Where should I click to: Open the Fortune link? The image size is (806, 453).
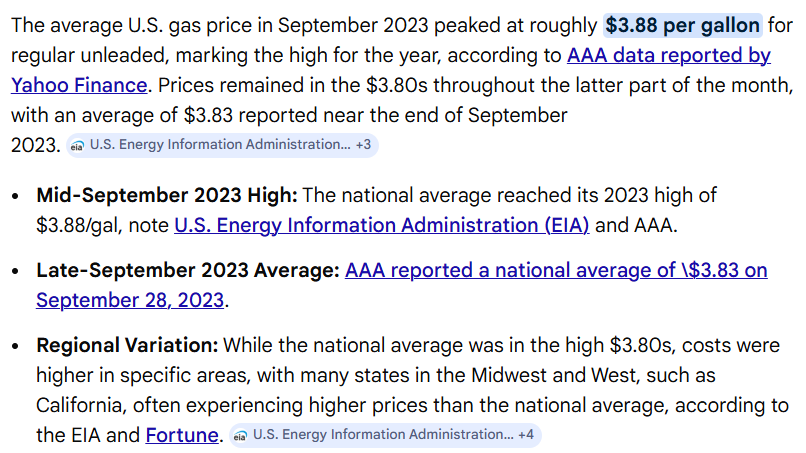pos(181,435)
